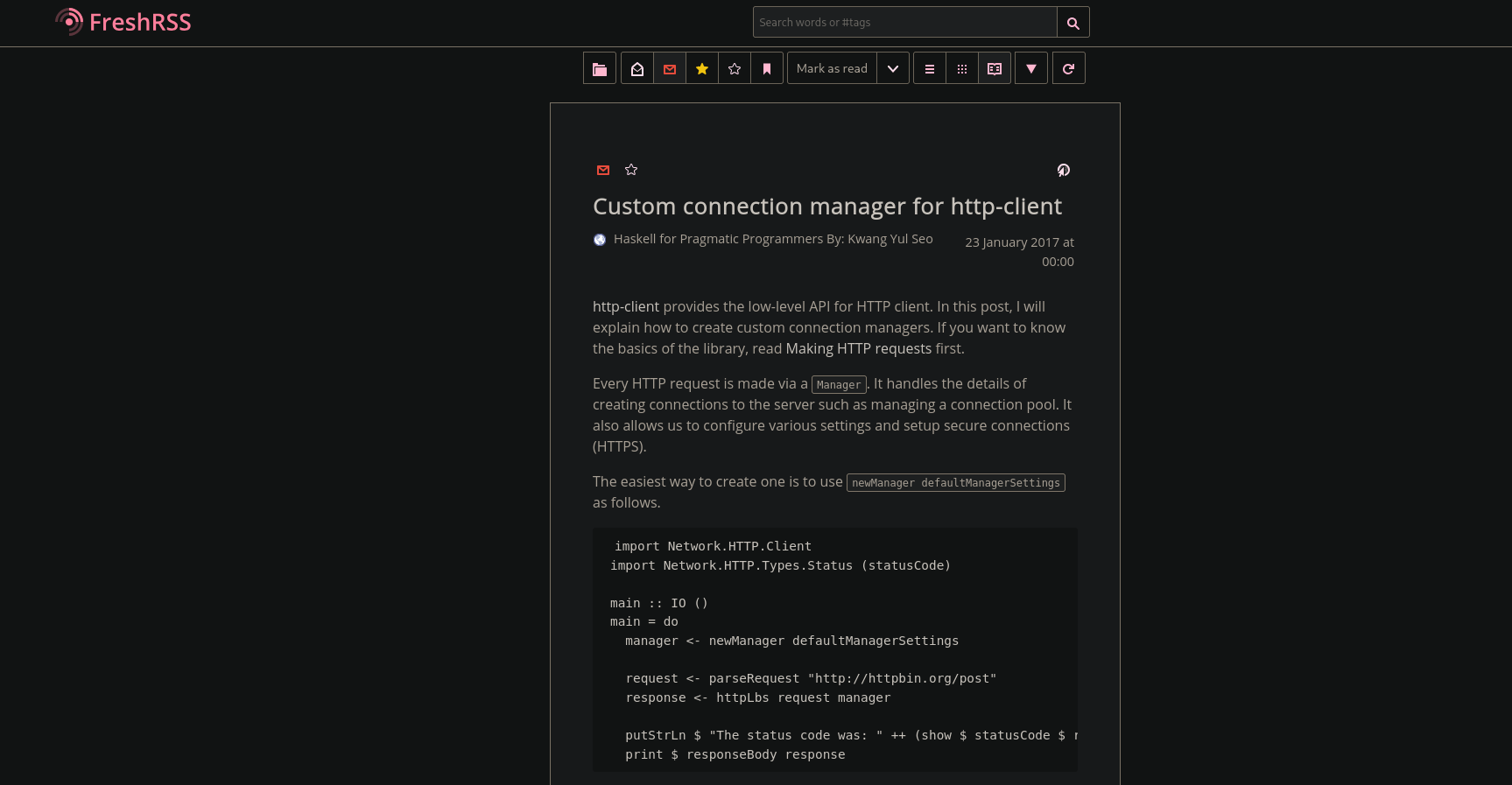Click the Mark as read button

pyautogui.click(x=832, y=68)
